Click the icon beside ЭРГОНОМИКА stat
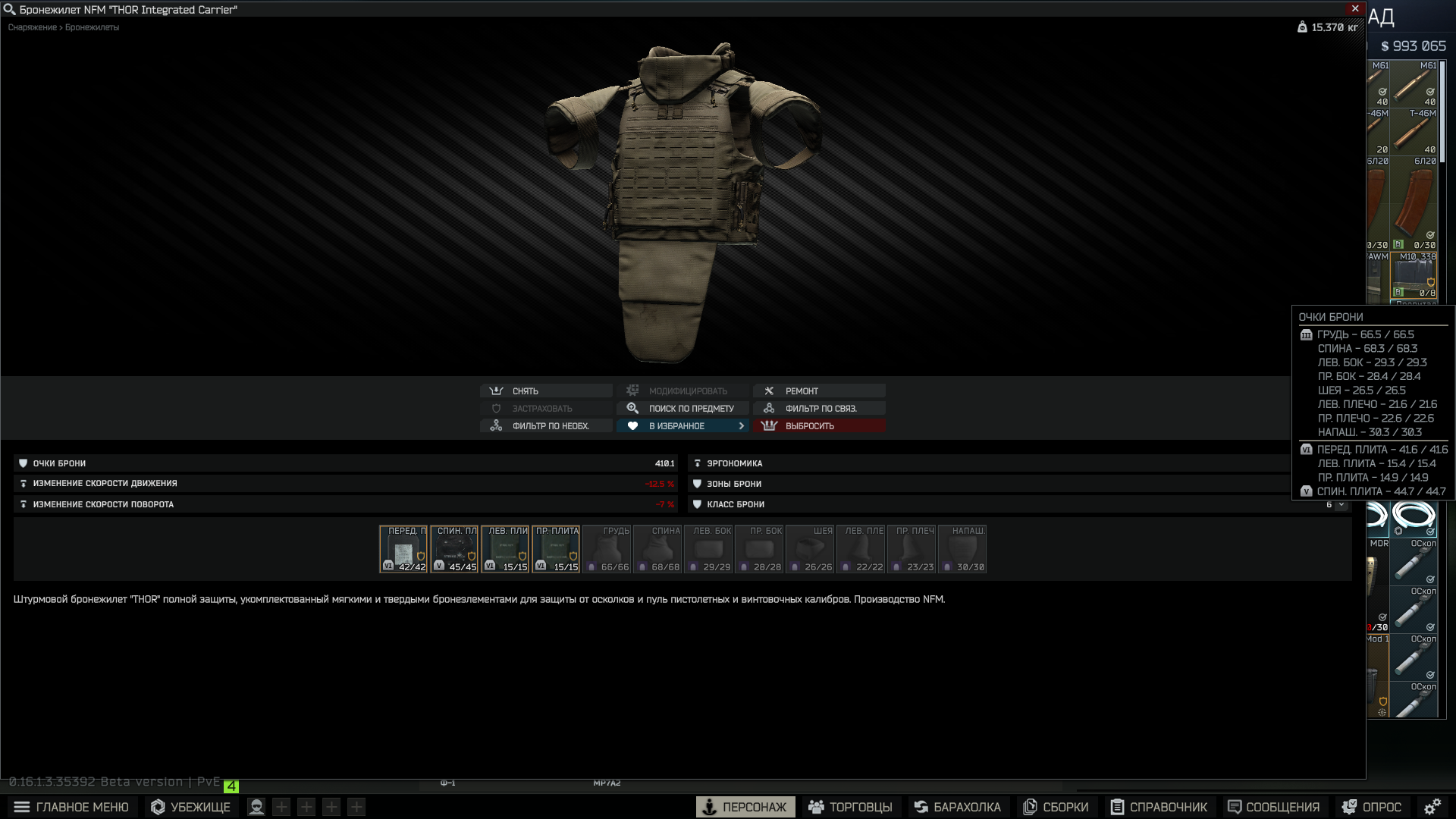This screenshot has width=1456, height=819. coord(697,463)
